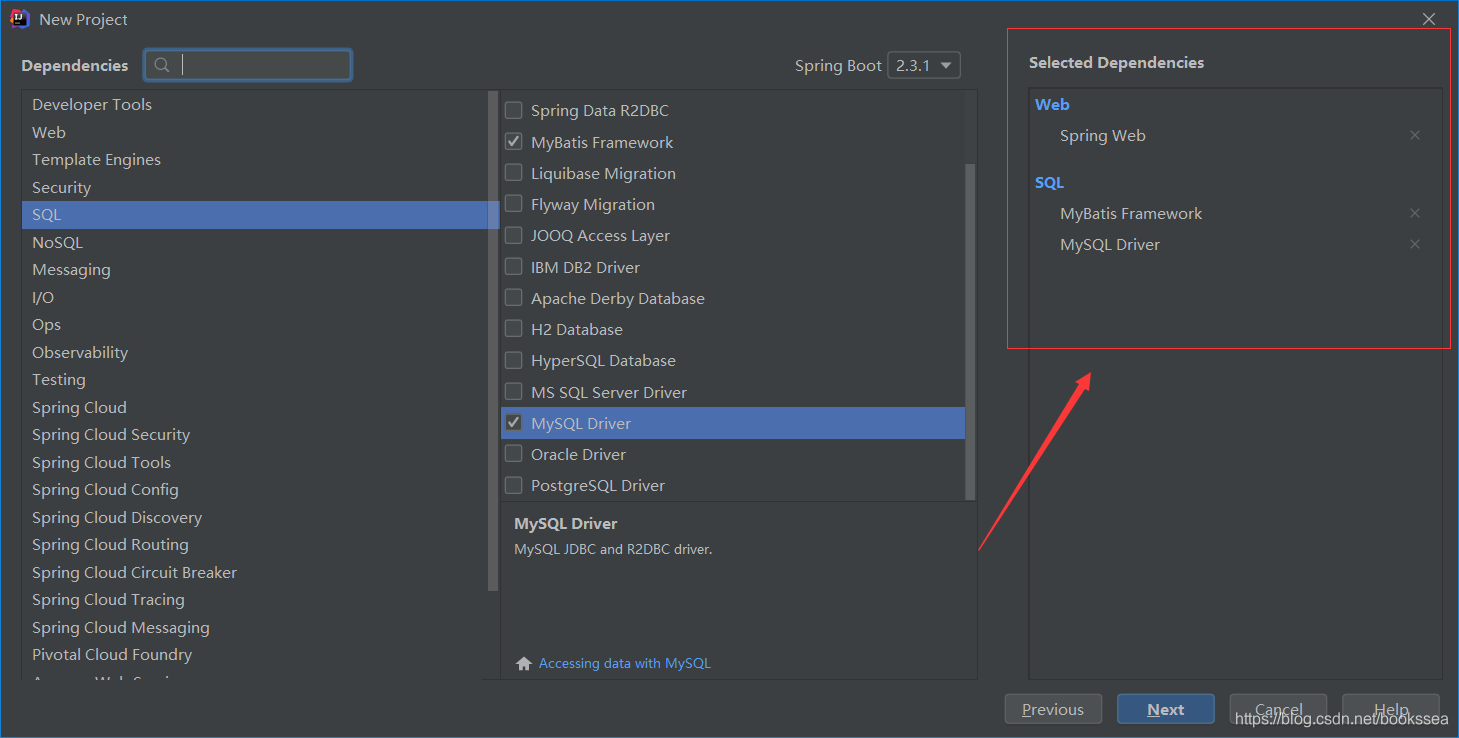Open Accessing data with MySQL guide link

click(624, 663)
